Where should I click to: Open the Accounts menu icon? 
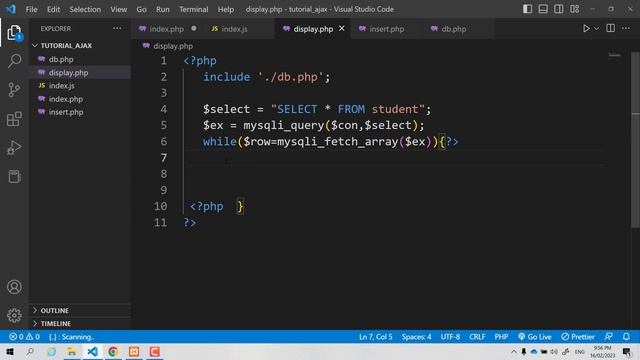(14, 287)
